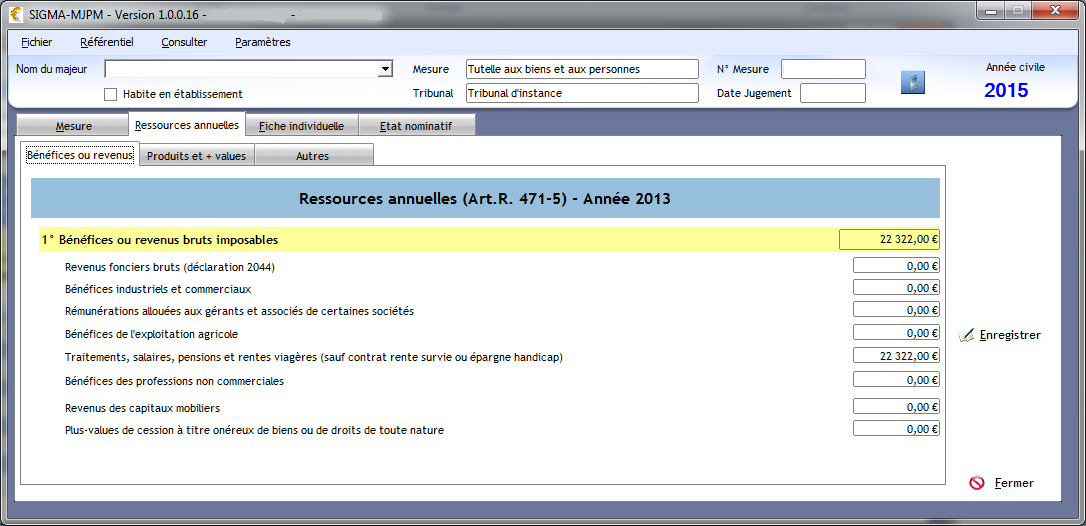This screenshot has width=1086, height=526.
Task: Select the Revenus des capitaux mobiliers amount
Action: pos(896,407)
